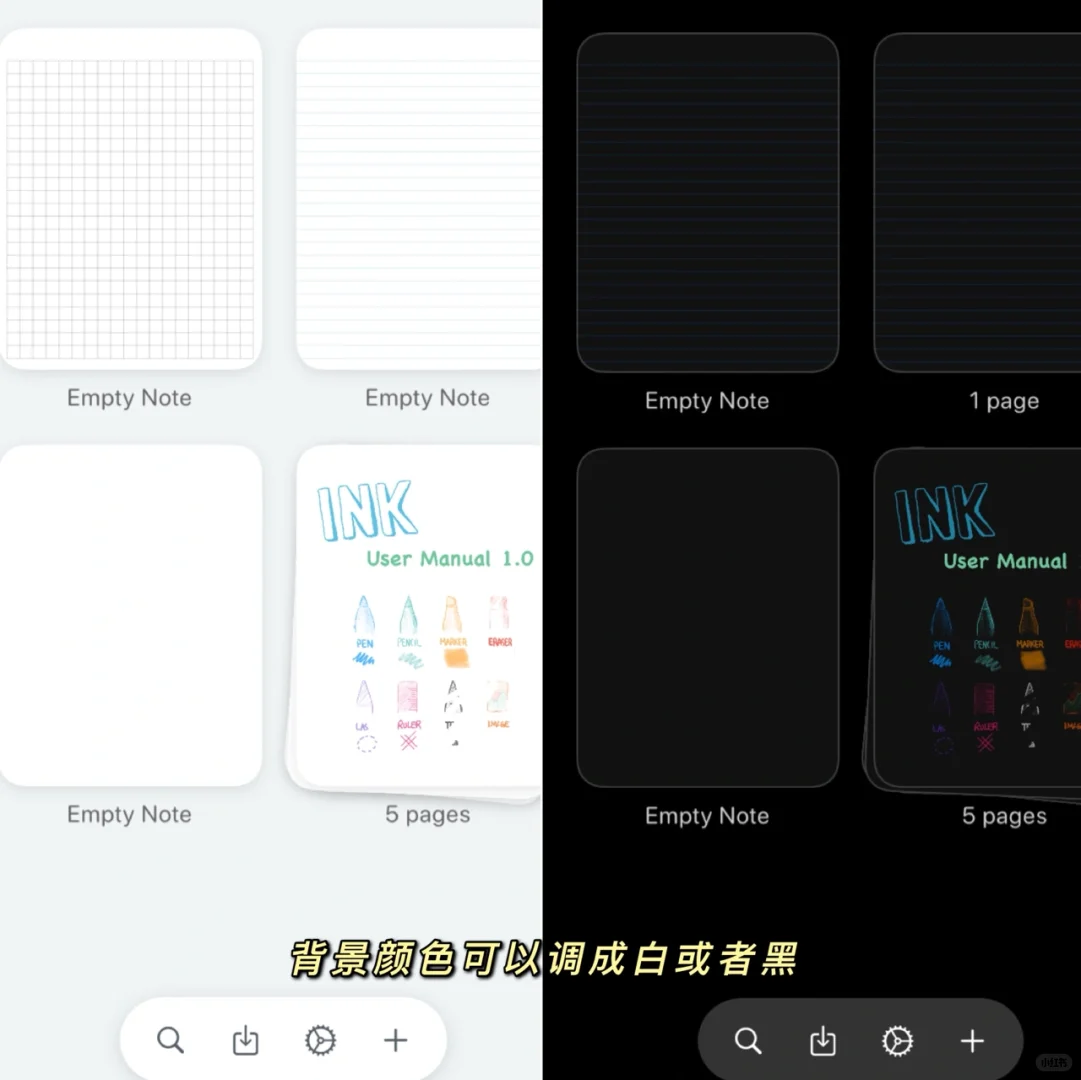Open the INK User Manual notebook
This screenshot has width=1081, height=1080.
pyautogui.click(x=420, y=615)
